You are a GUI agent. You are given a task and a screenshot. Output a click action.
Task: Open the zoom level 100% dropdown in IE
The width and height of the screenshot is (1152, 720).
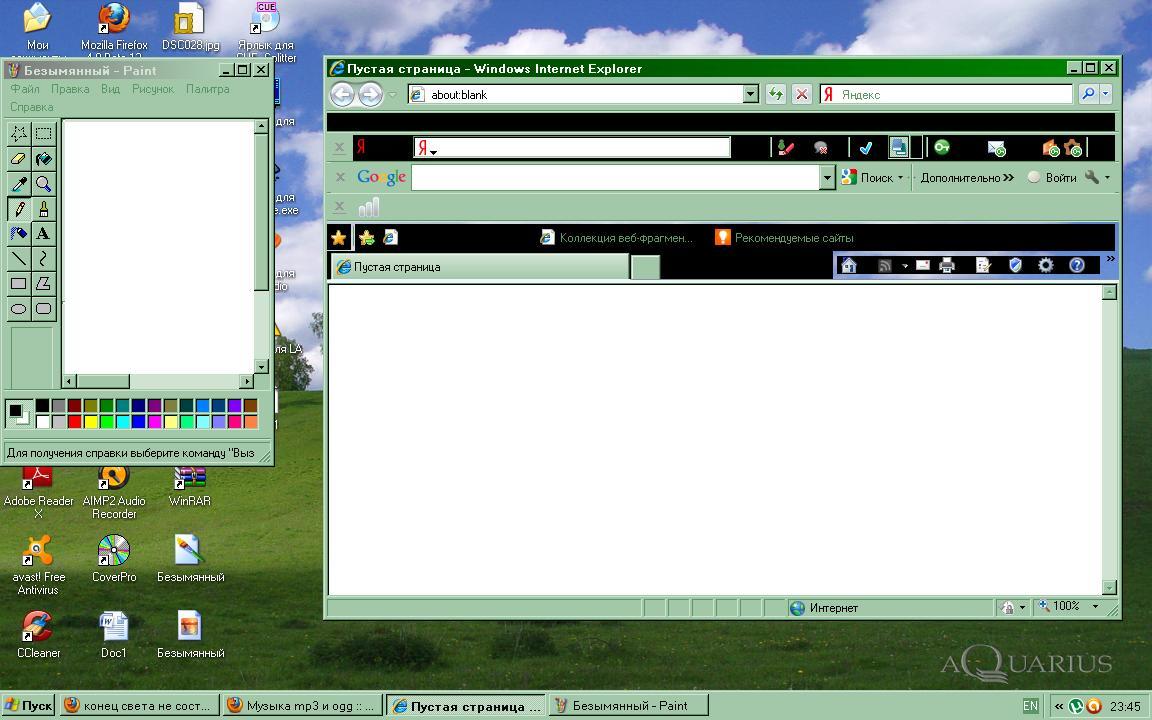[1095, 607]
